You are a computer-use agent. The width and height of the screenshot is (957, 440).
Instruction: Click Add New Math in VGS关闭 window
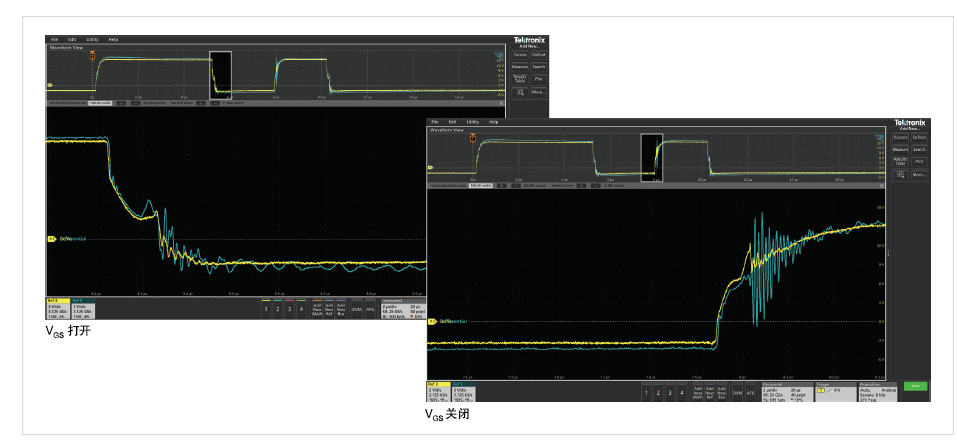[x=698, y=392]
